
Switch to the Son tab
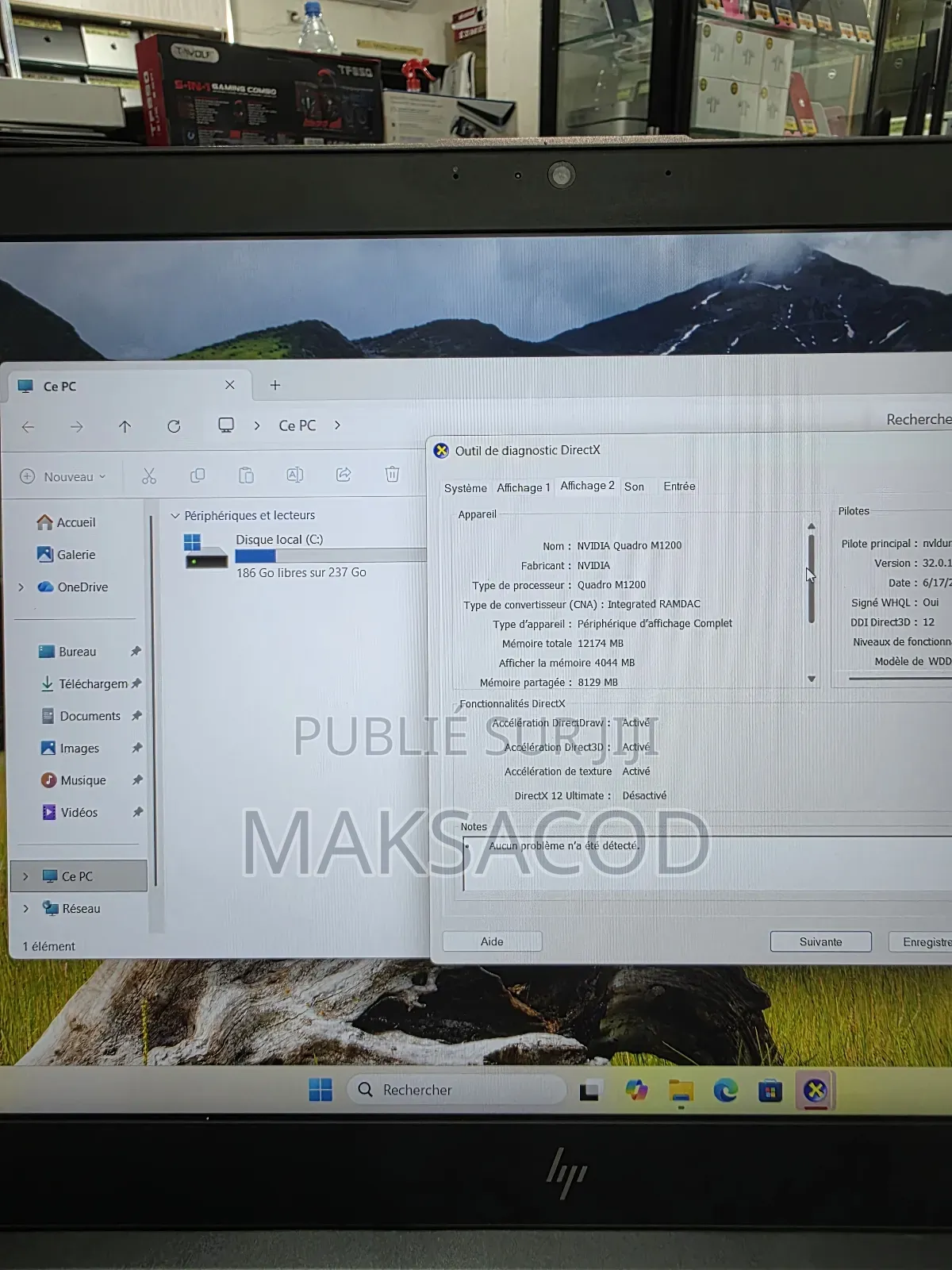634,487
